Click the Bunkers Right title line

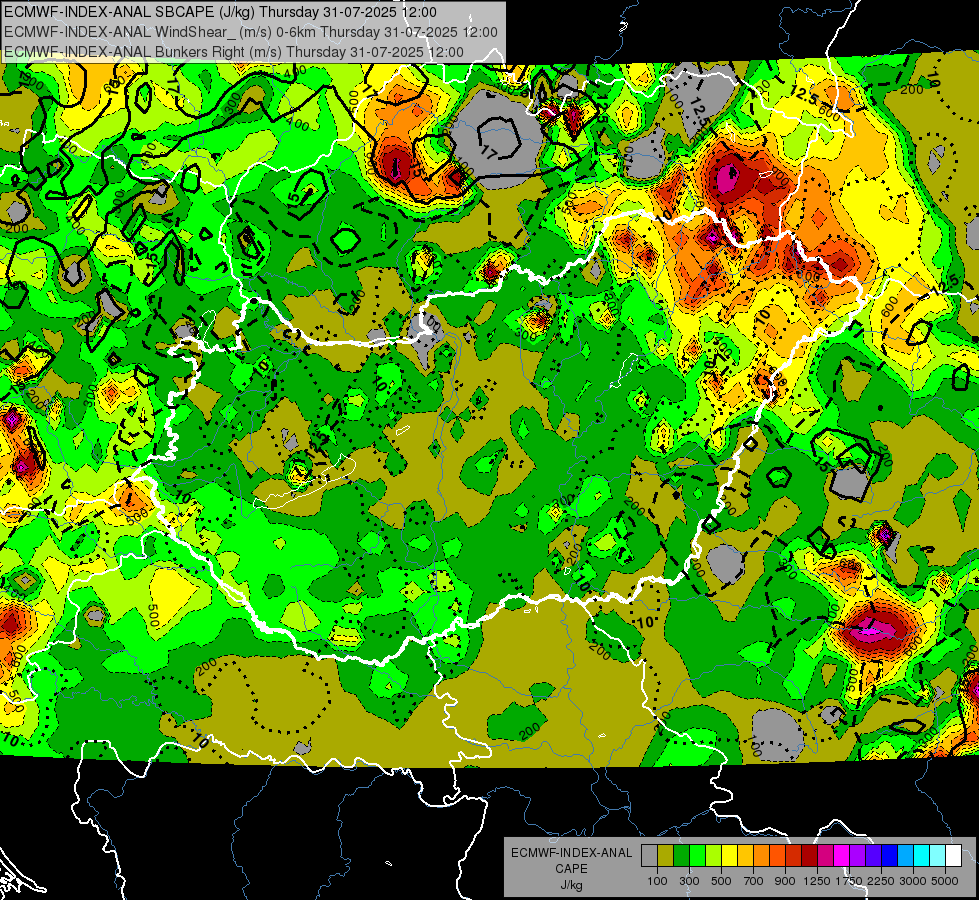coord(234,52)
